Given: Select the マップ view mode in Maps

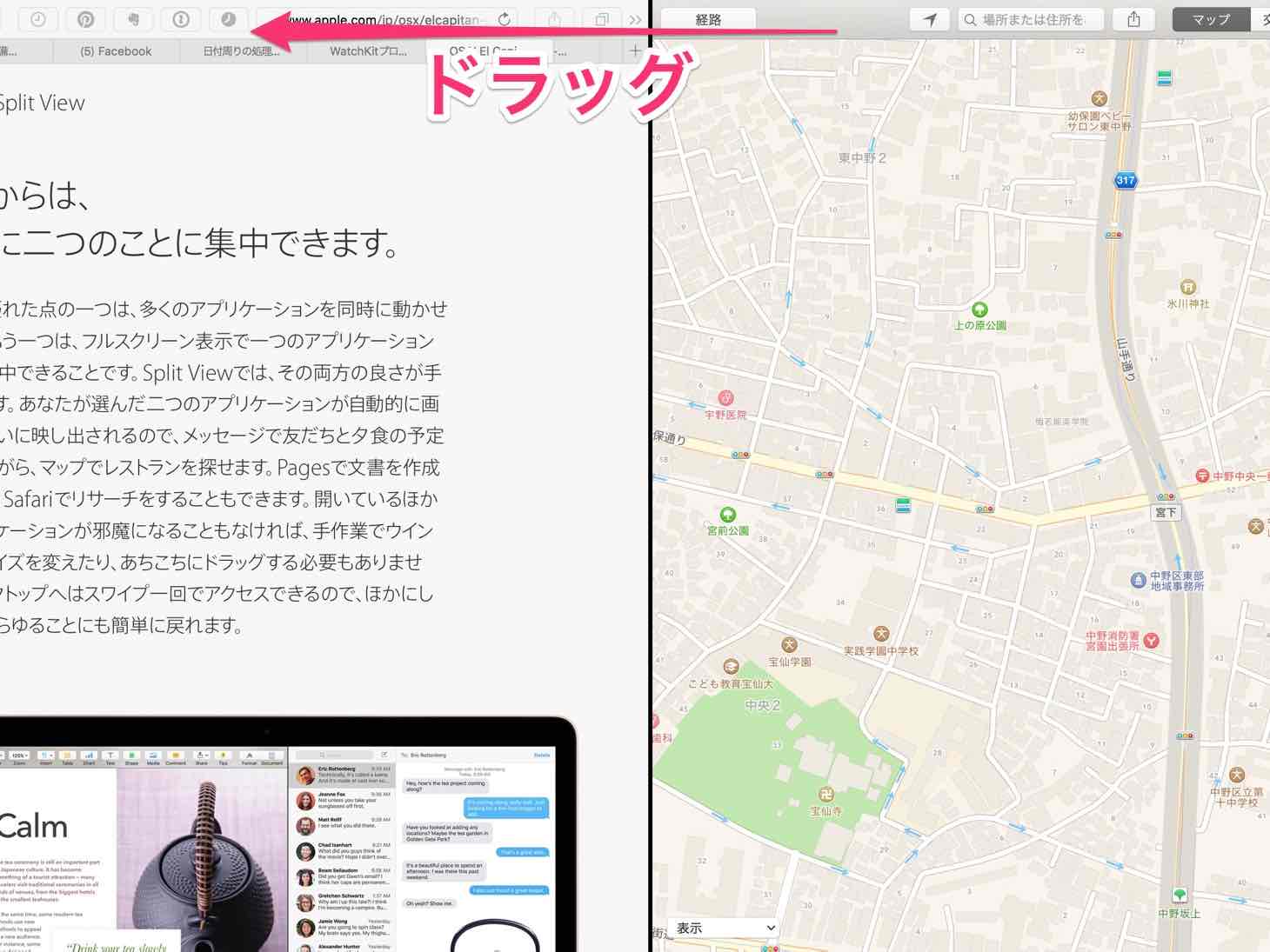Looking at the screenshot, I should click(1211, 19).
